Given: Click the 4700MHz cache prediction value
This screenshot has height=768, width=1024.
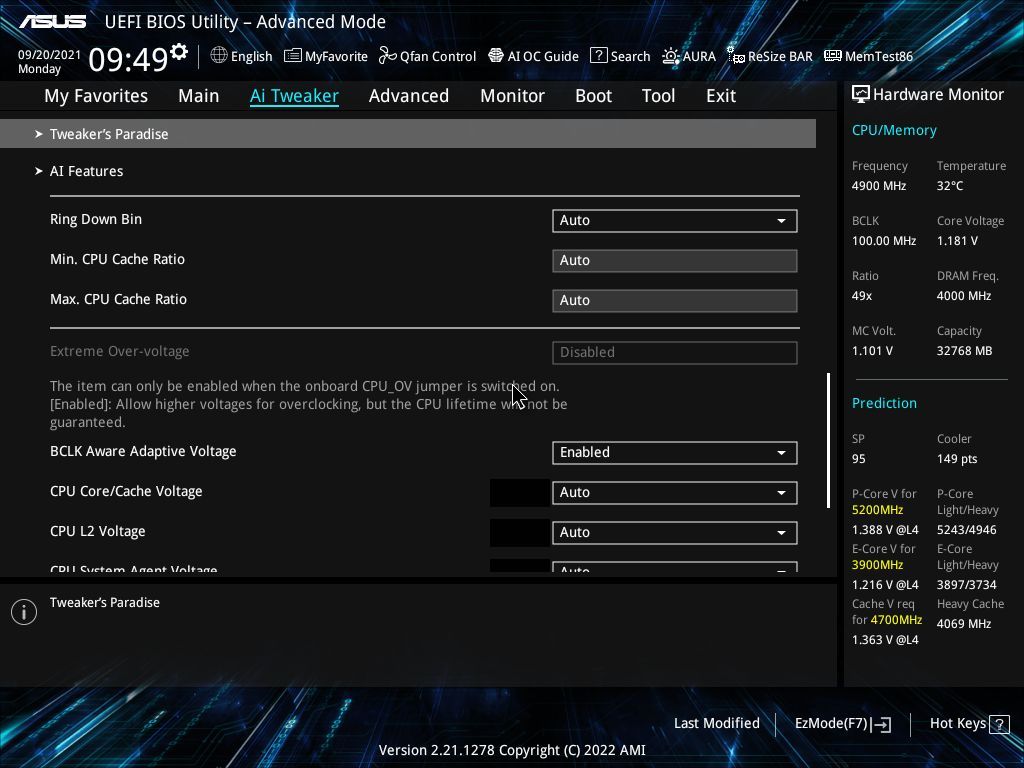Looking at the screenshot, I should [x=896, y=620].
